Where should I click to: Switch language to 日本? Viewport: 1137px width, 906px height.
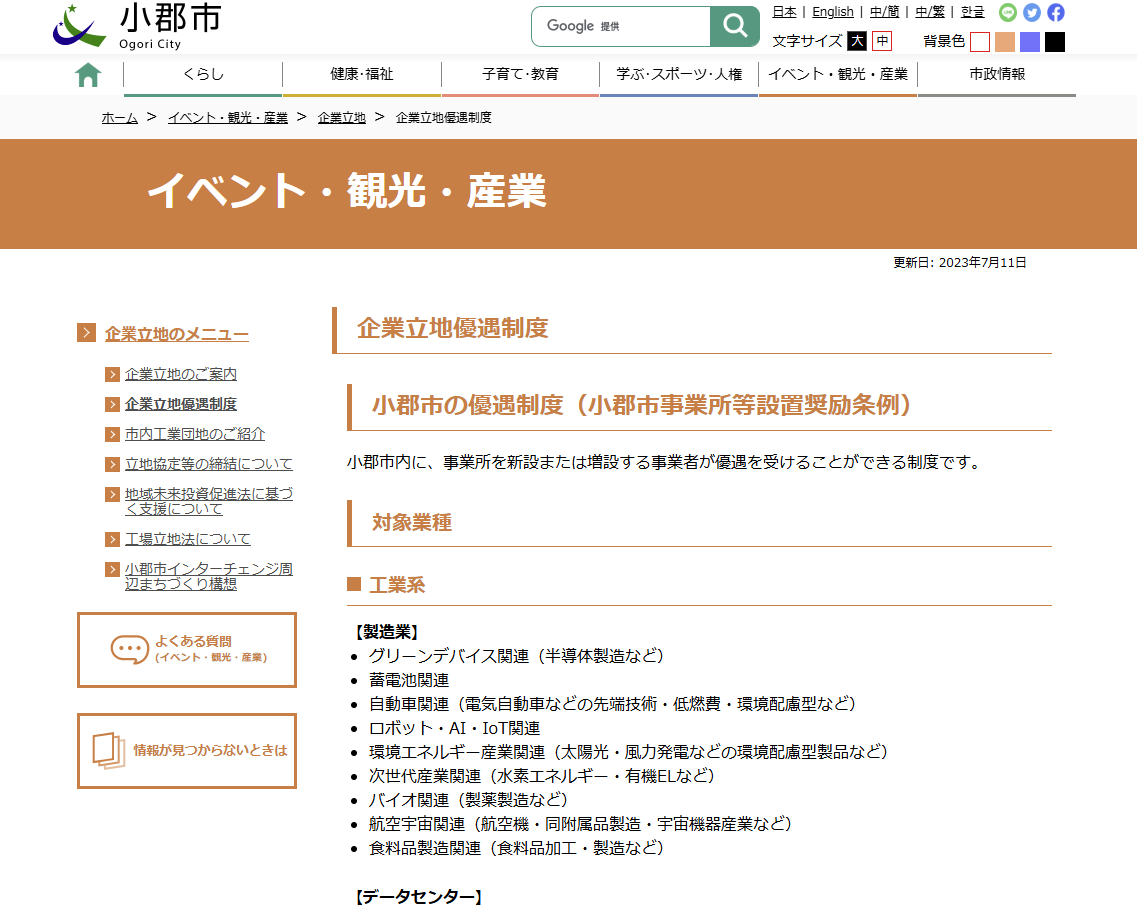pyautogui.click(x=784, y=12)
